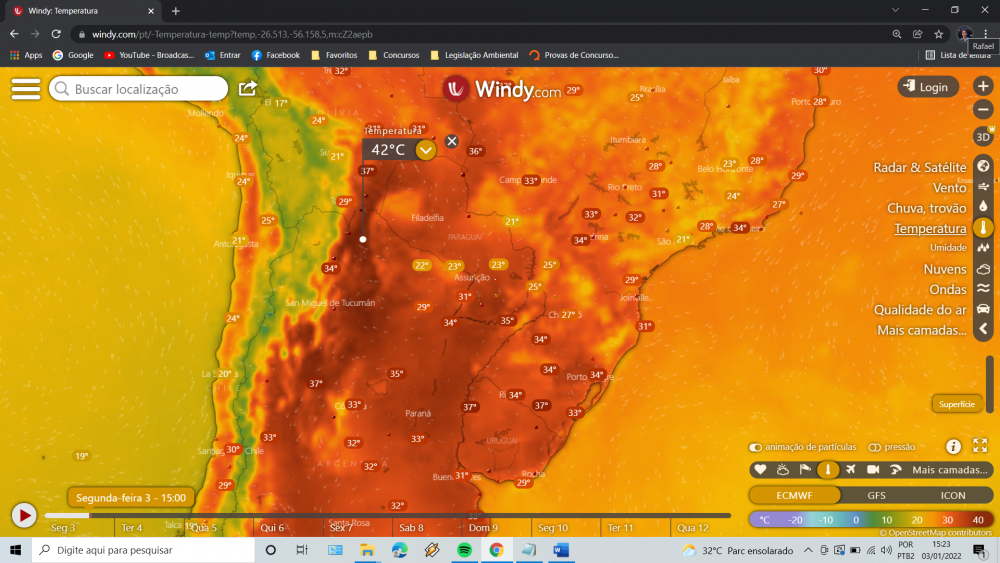Close the 42°C temperature picker
Screen dimensions: 1000x563
tap(452, 142)
